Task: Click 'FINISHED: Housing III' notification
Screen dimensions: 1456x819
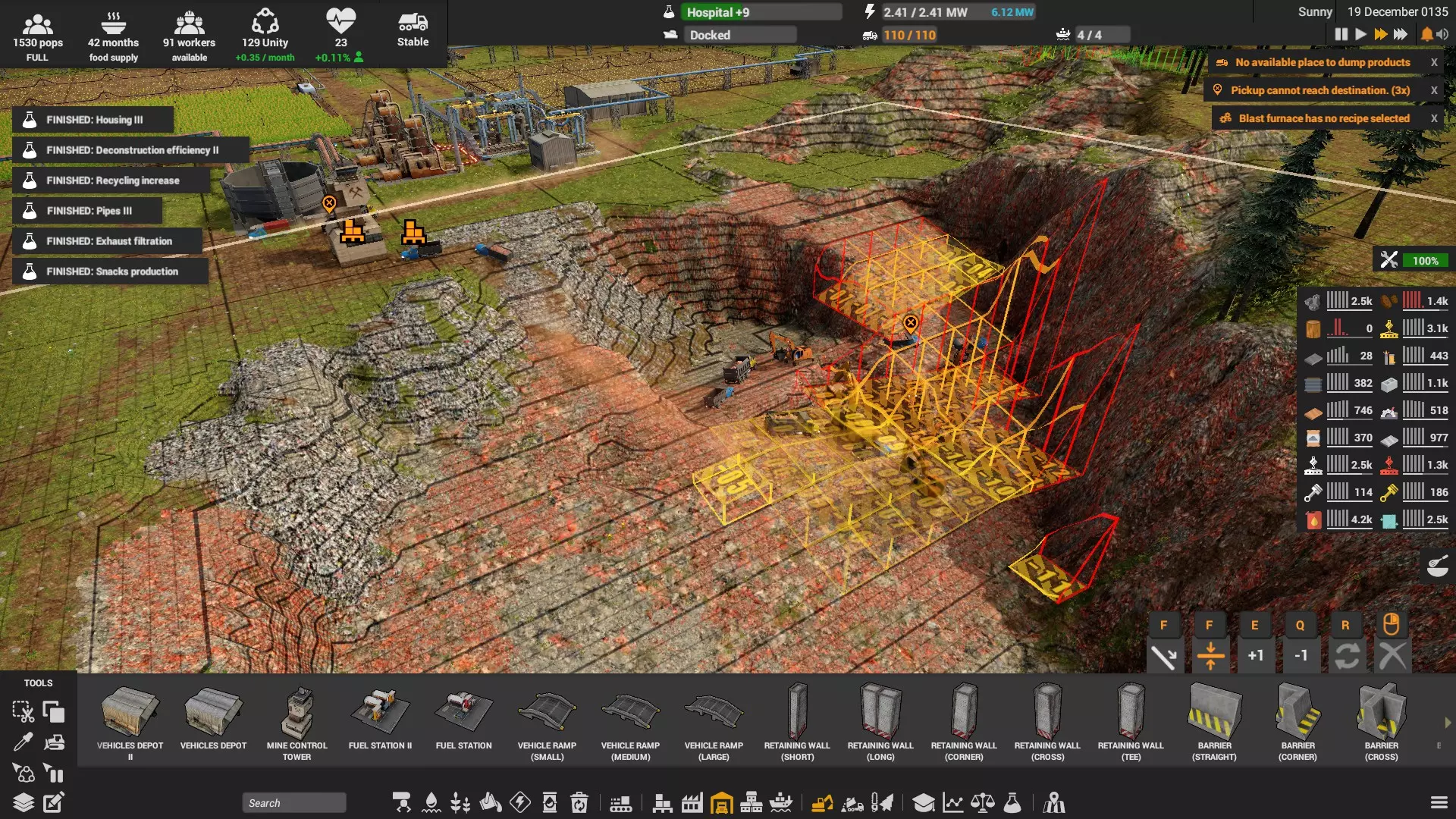Action: 93,120
